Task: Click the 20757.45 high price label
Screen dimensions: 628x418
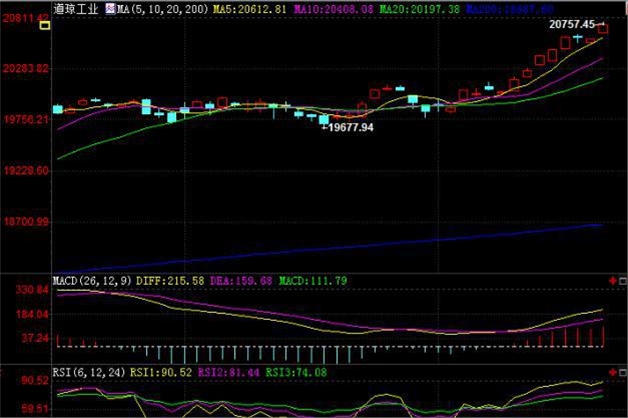Action: pos(572,24)
